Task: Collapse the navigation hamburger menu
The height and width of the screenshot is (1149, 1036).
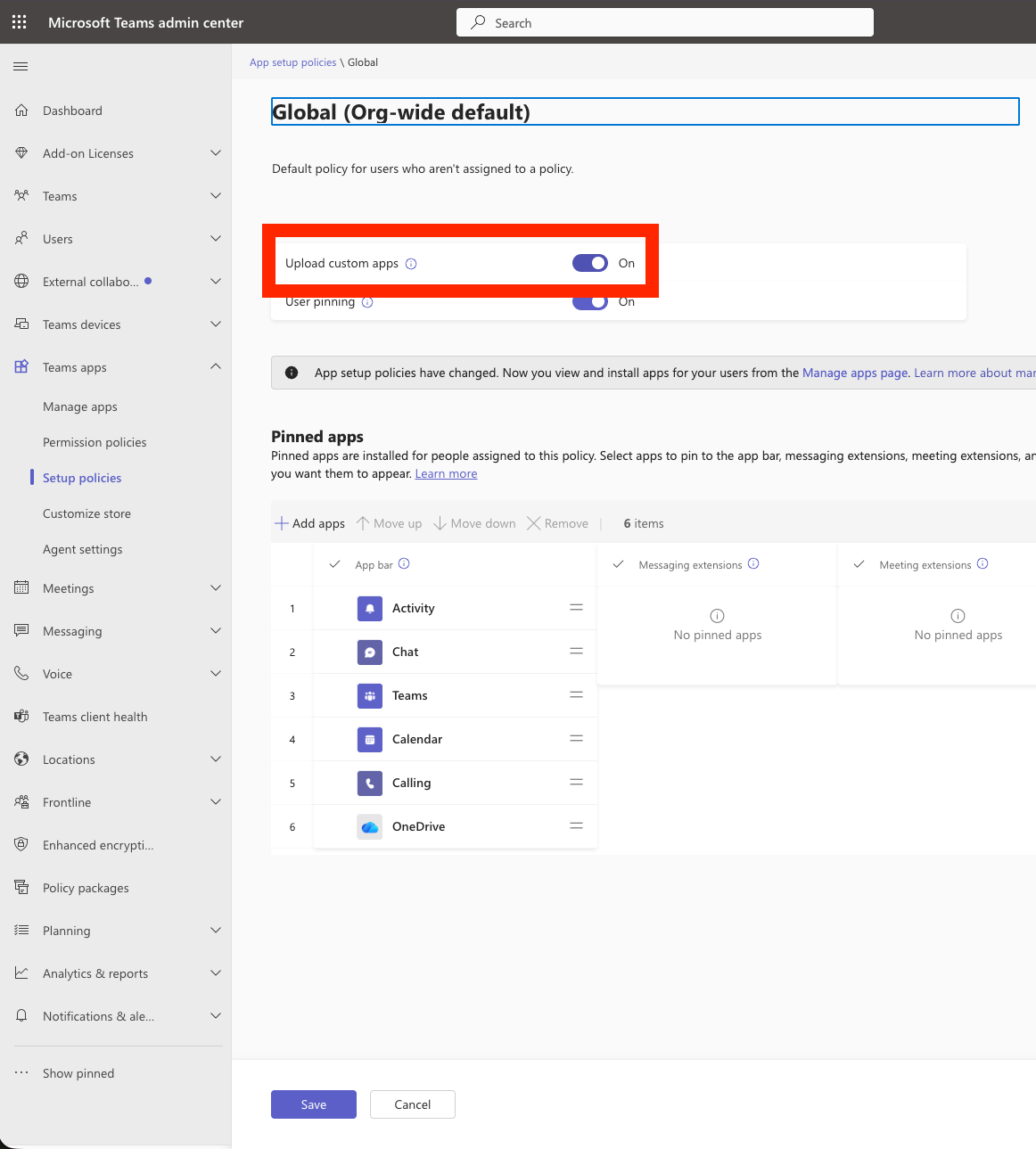Action: (21, 66)
